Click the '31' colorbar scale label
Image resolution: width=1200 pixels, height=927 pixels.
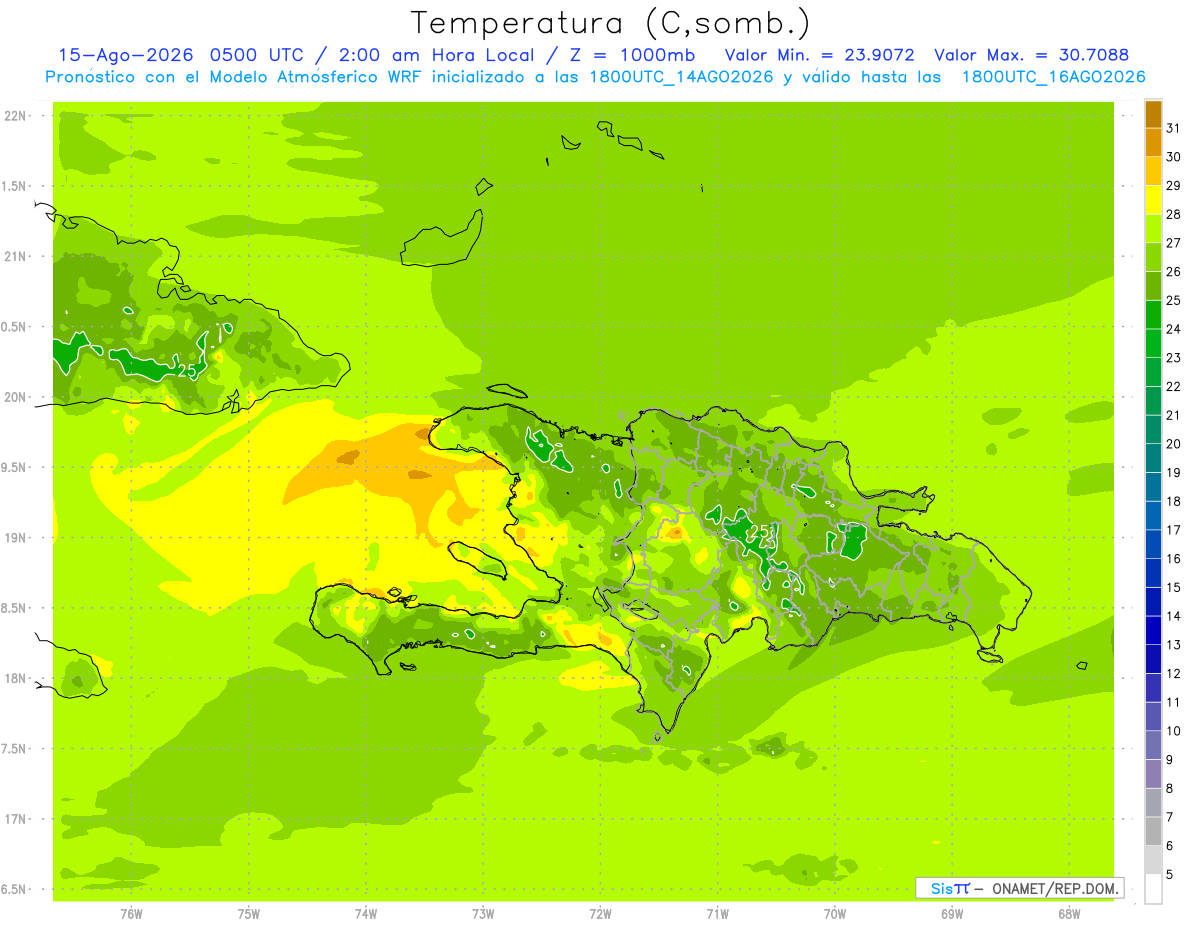pyautogui.click(x=1174, y=128)
